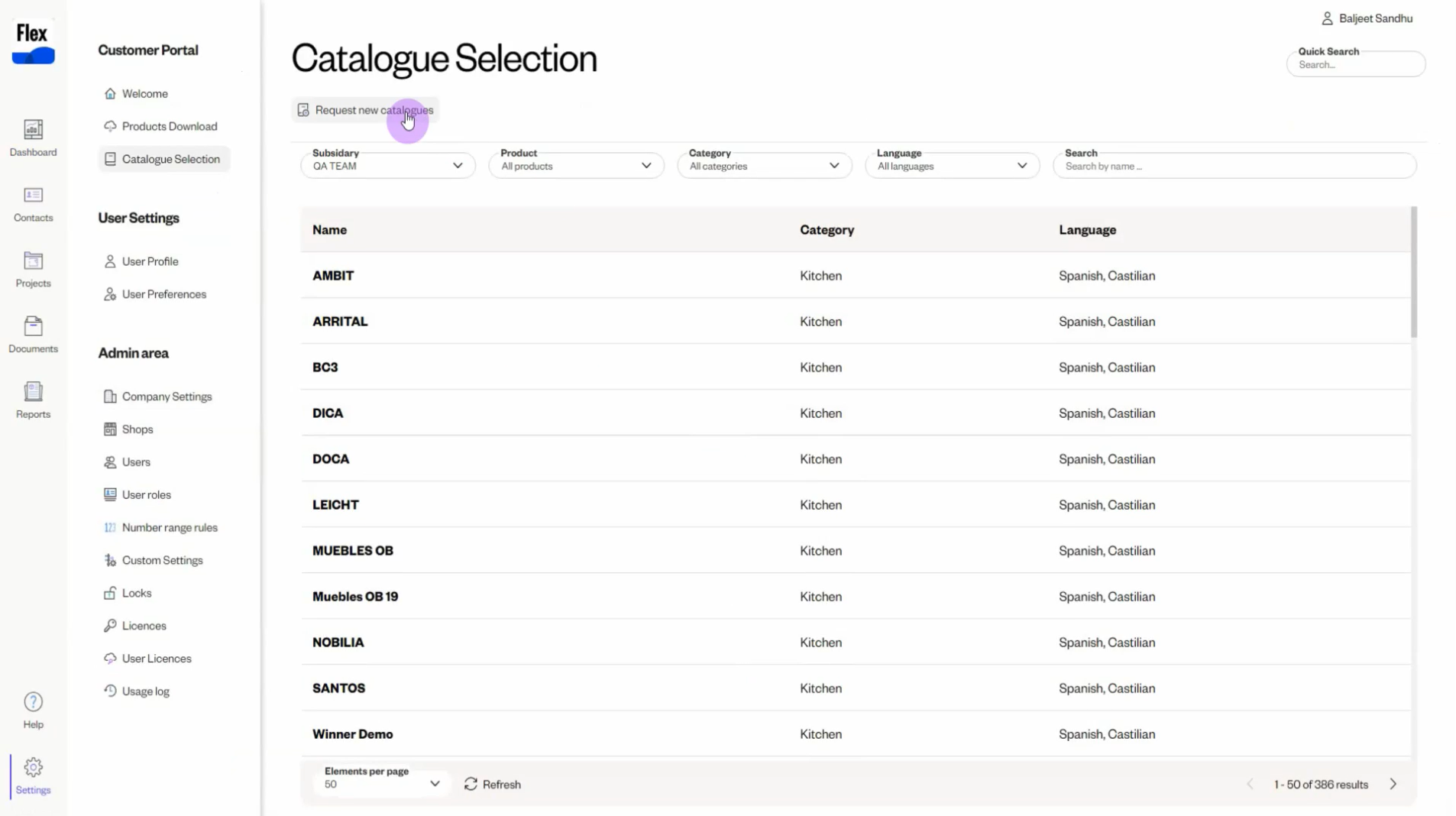
Task: Click the Number range rules icon
Action: coord(110,527)
